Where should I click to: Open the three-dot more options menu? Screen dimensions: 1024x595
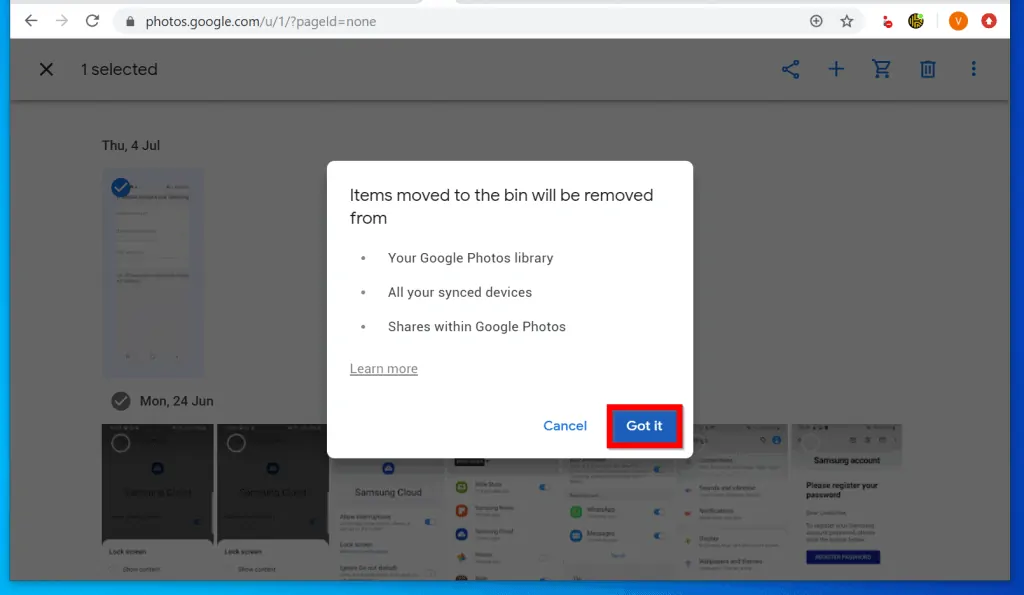(973, 69)
